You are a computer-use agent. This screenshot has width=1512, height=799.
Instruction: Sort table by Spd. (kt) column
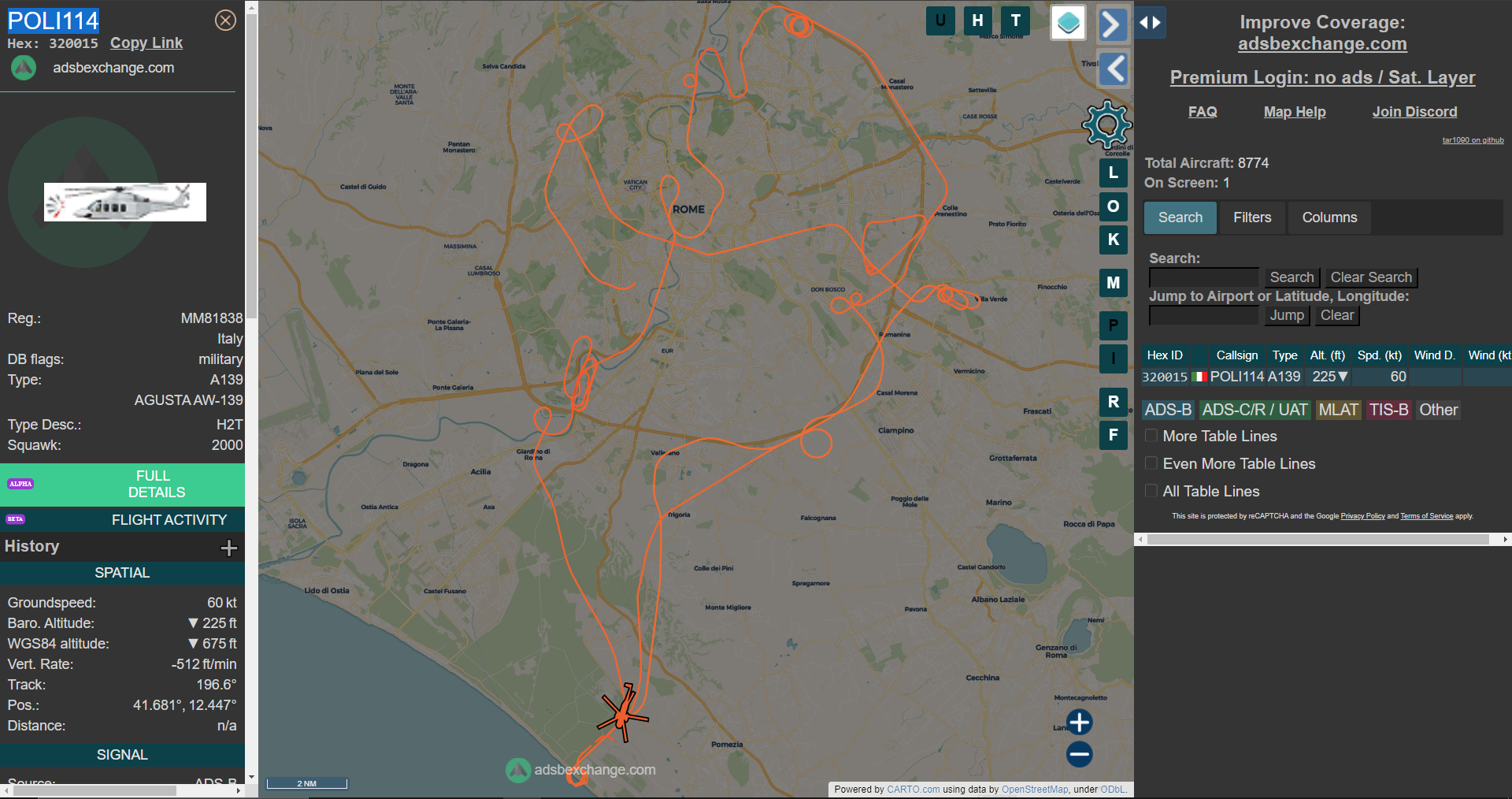(1379, 355)
